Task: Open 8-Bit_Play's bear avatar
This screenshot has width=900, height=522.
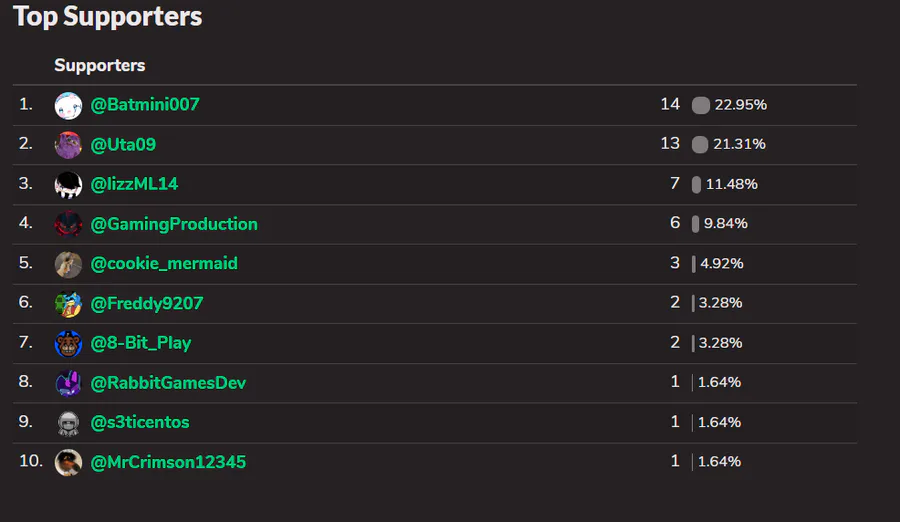Action: click(x=68, y=343)
